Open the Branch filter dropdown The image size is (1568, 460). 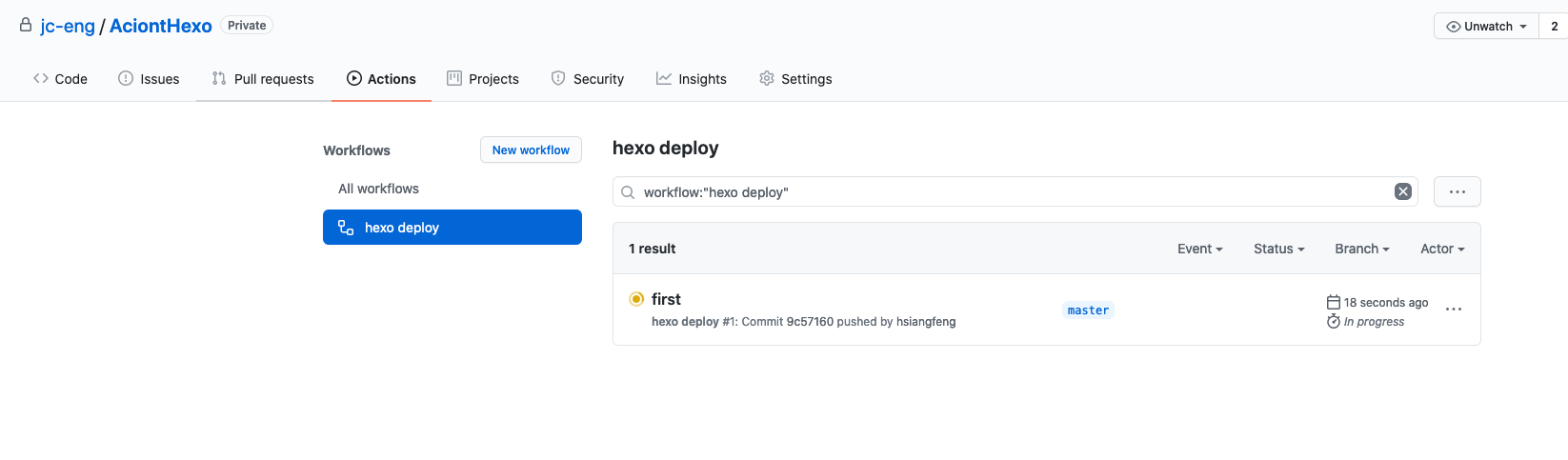click(x=1361, y=249)
